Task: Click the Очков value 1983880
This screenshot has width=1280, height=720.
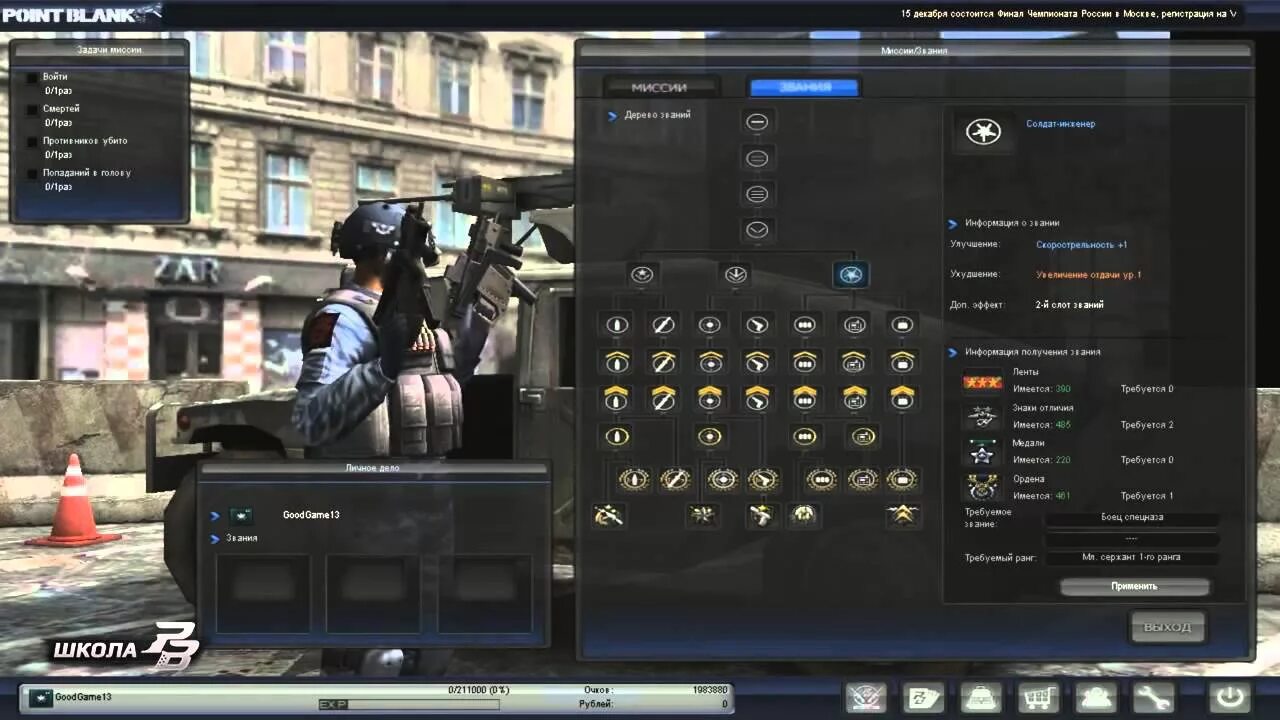Action: point(710,690)
